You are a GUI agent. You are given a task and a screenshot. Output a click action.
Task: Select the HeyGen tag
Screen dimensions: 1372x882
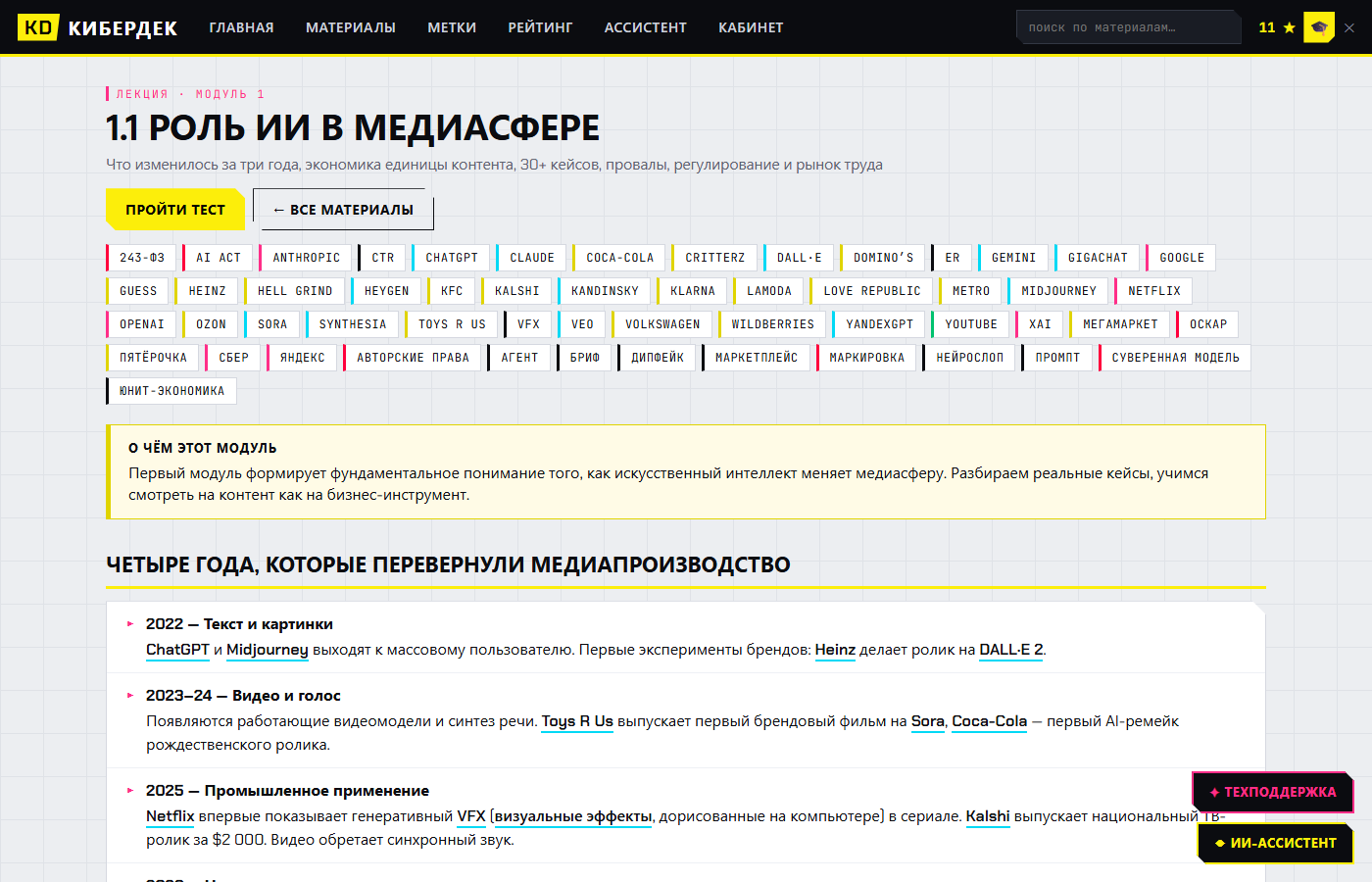pyautogui.click(x=386, y=291)
